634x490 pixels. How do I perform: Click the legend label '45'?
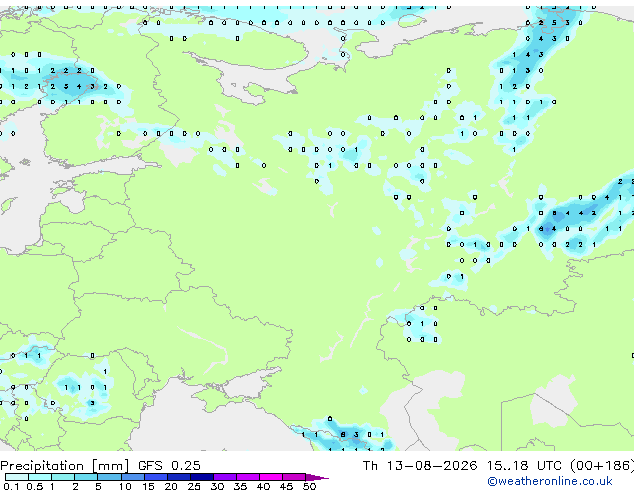[287, 486]
